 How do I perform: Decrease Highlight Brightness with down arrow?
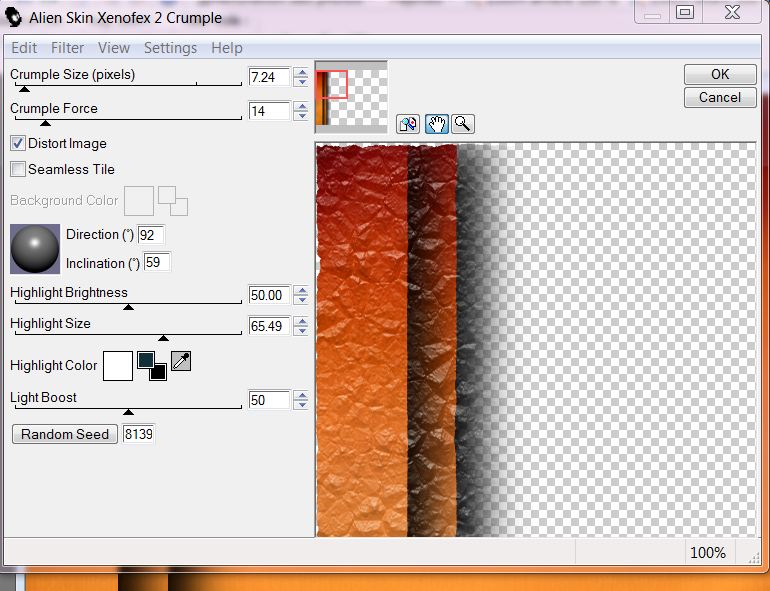pyautogui.click(x=301, y=300)
